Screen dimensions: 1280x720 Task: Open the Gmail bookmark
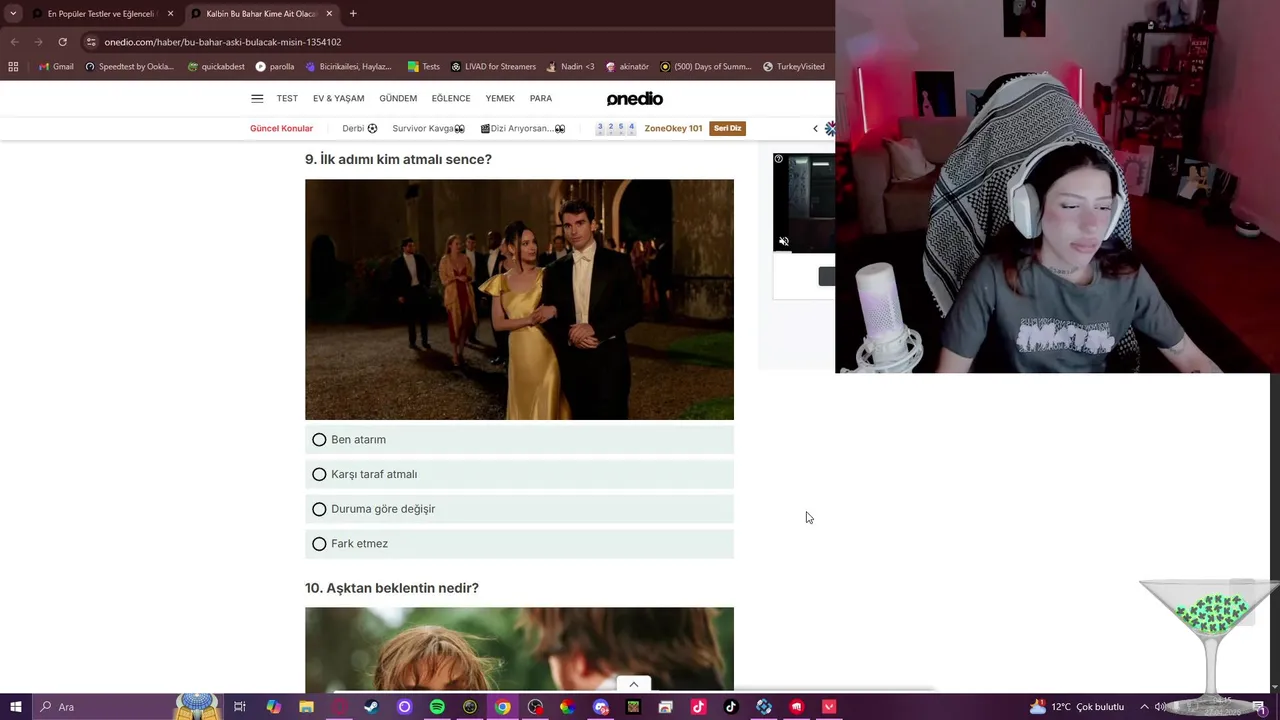[56, 67]
